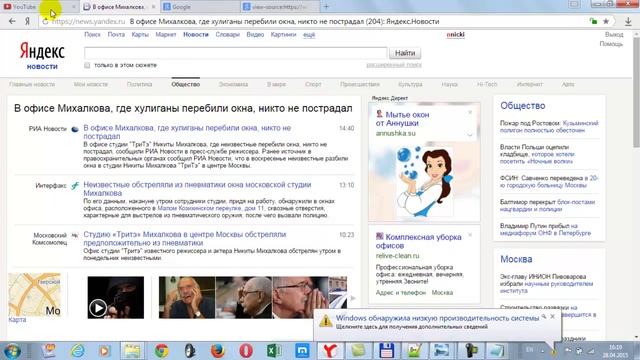Viewport: 640px width, 360px height.
Task: Open the 'ФСИН: Савченко переведена' sidebar story
Action: [x=549, y=182]
